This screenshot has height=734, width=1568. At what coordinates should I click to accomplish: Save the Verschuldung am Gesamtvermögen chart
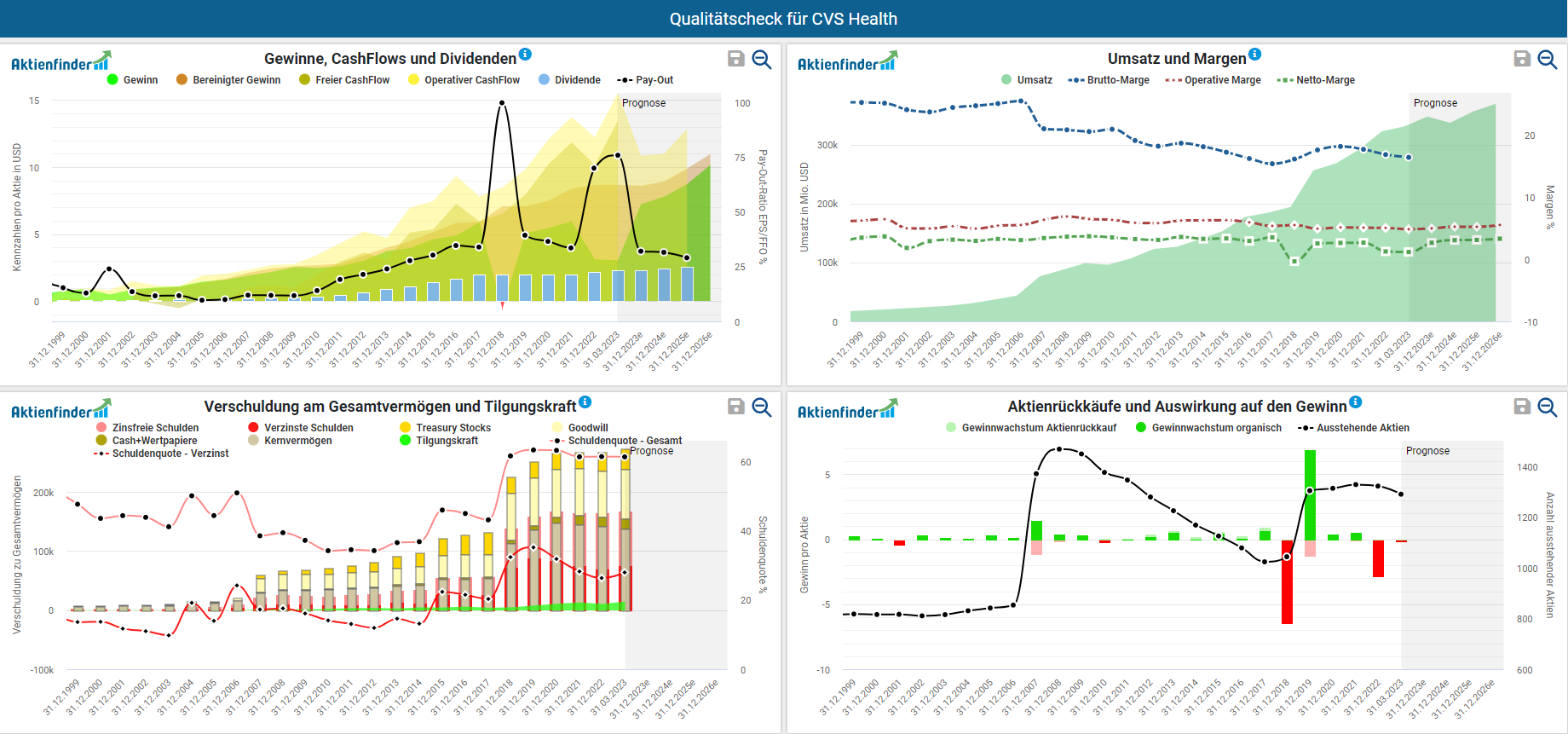pos(736,407)
